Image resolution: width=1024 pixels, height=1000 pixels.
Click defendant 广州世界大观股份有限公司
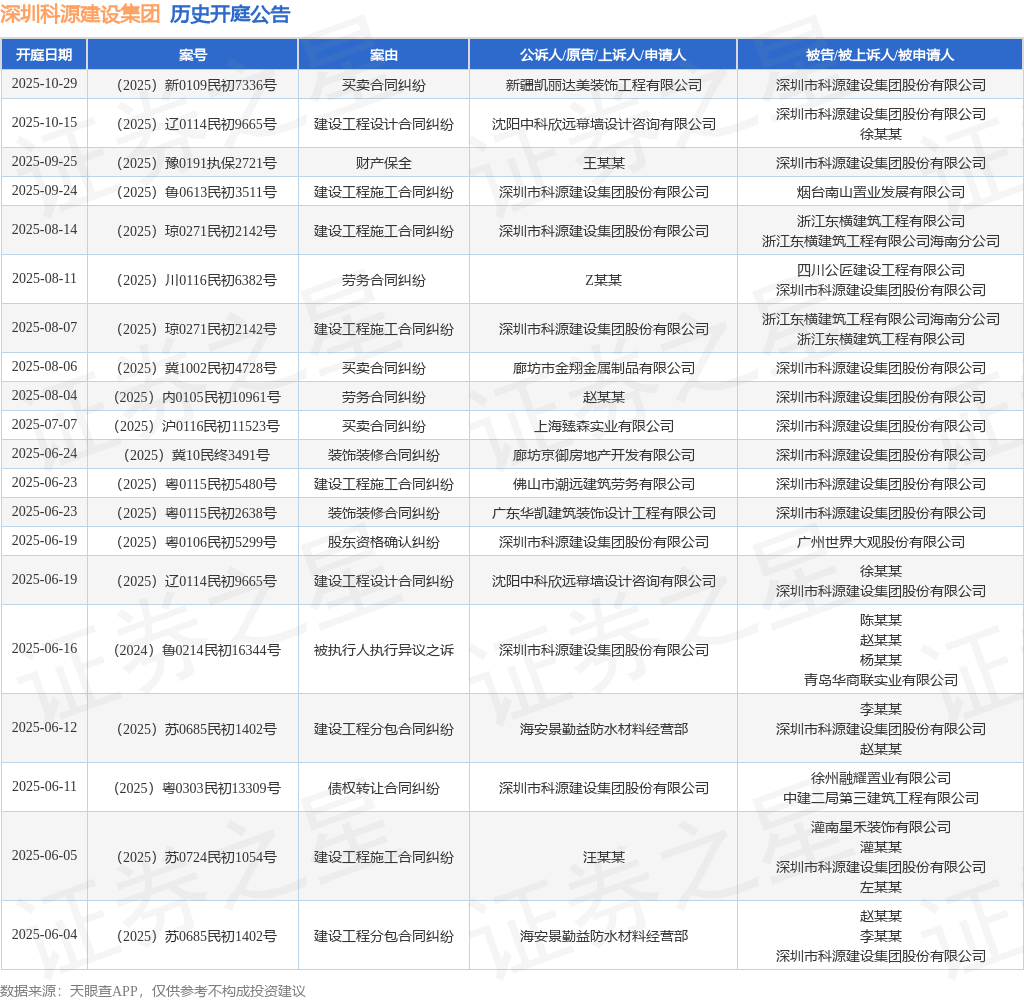880,542
